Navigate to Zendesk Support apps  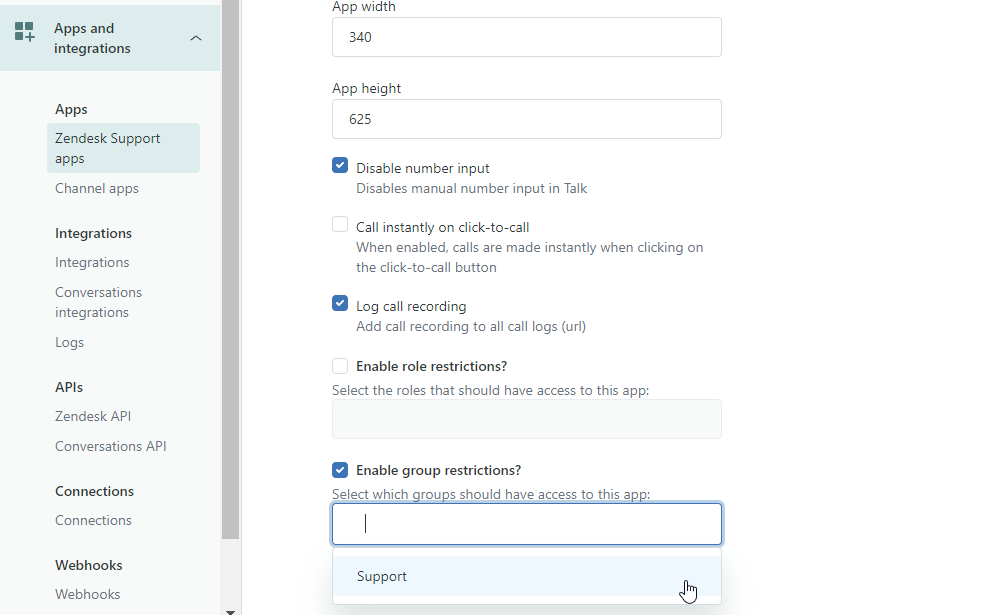(107, 147)
